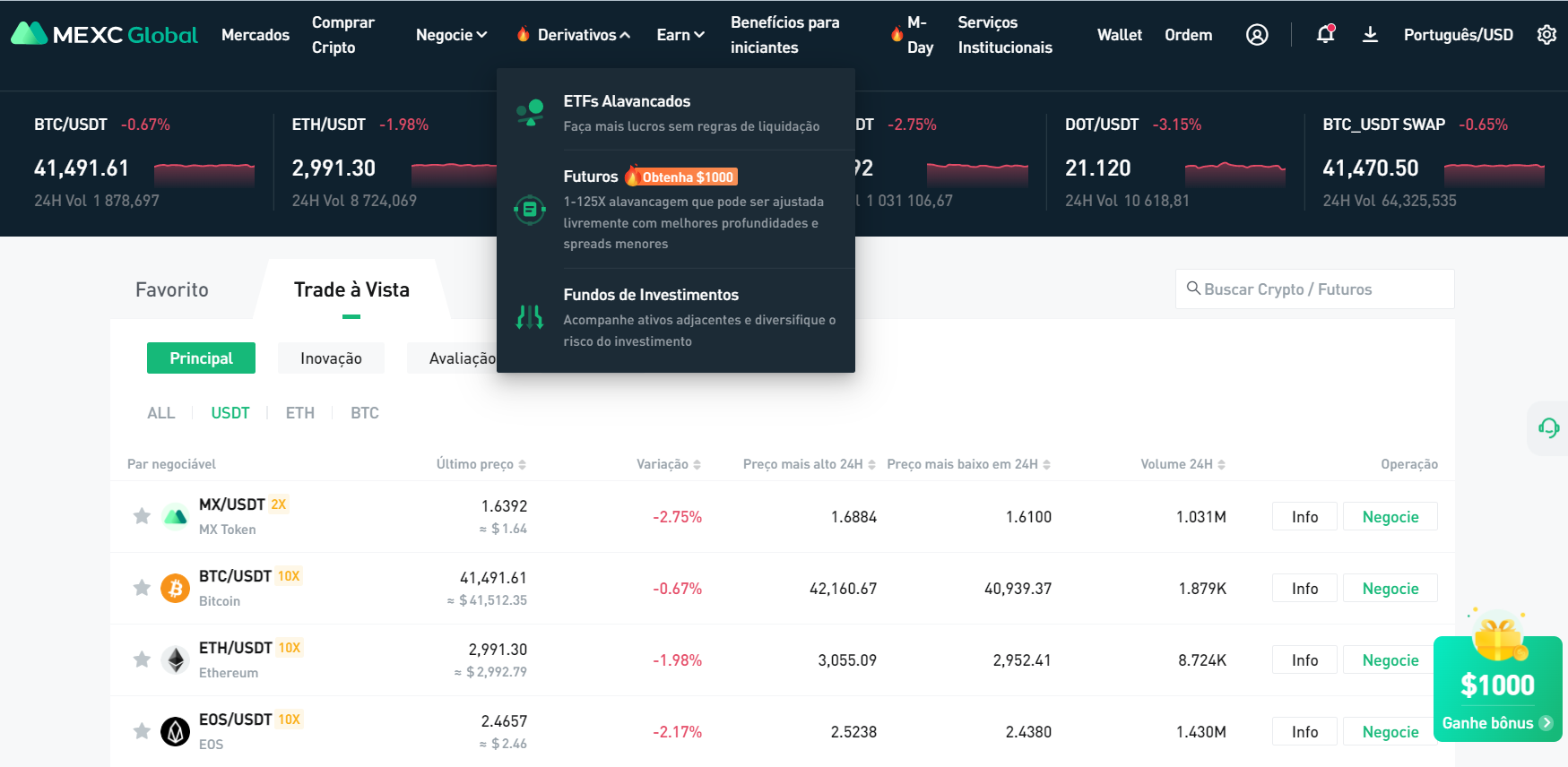Viewport: 1568px width, 767px height.
Task: Favorite the BTC/USDT pair star
Action: tap(142, 588)
